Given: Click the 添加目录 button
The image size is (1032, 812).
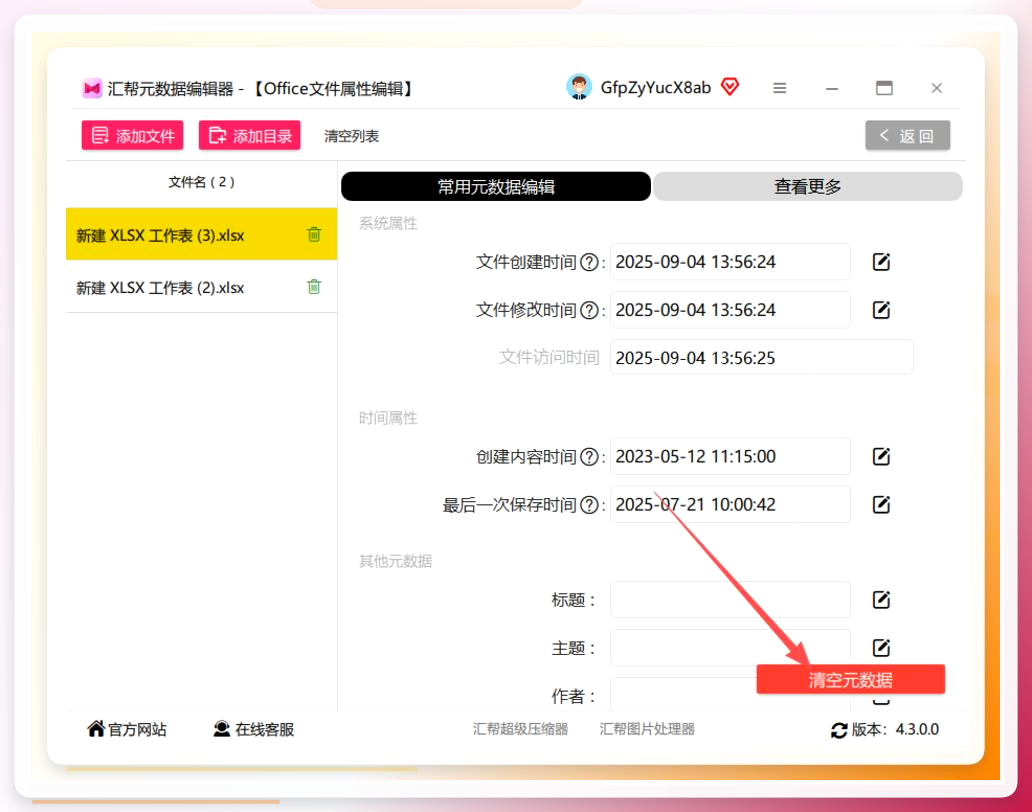Looking at the screenshot, I should pos(249,136).
